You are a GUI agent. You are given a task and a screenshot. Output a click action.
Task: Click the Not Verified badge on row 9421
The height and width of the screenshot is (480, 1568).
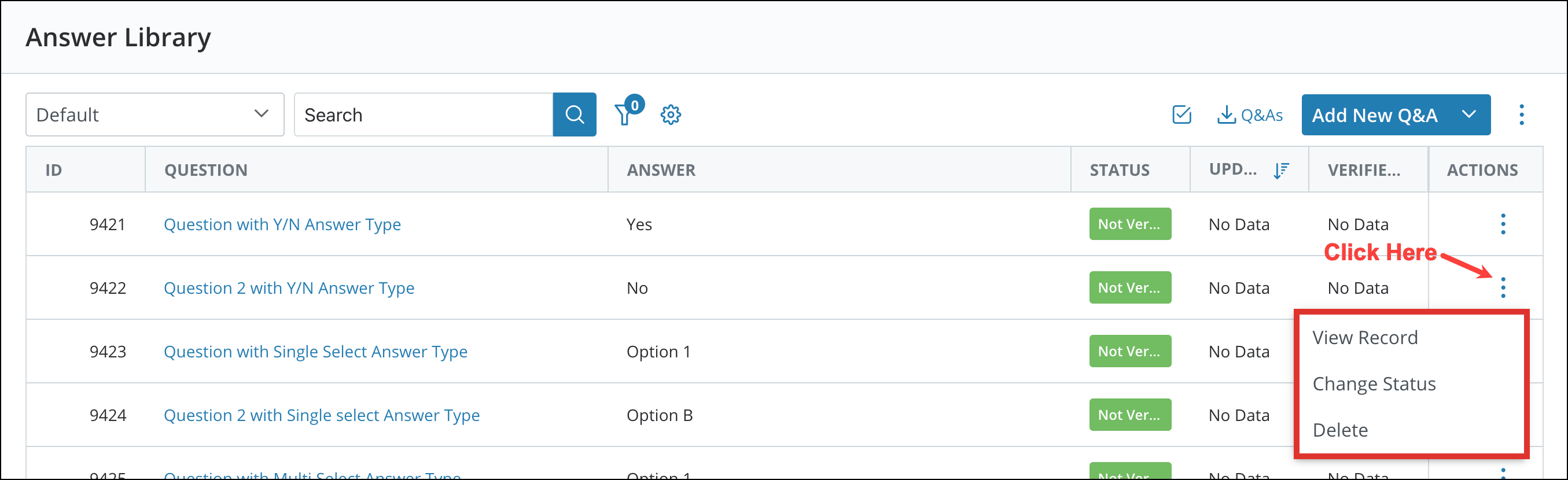click(1130, 224)
